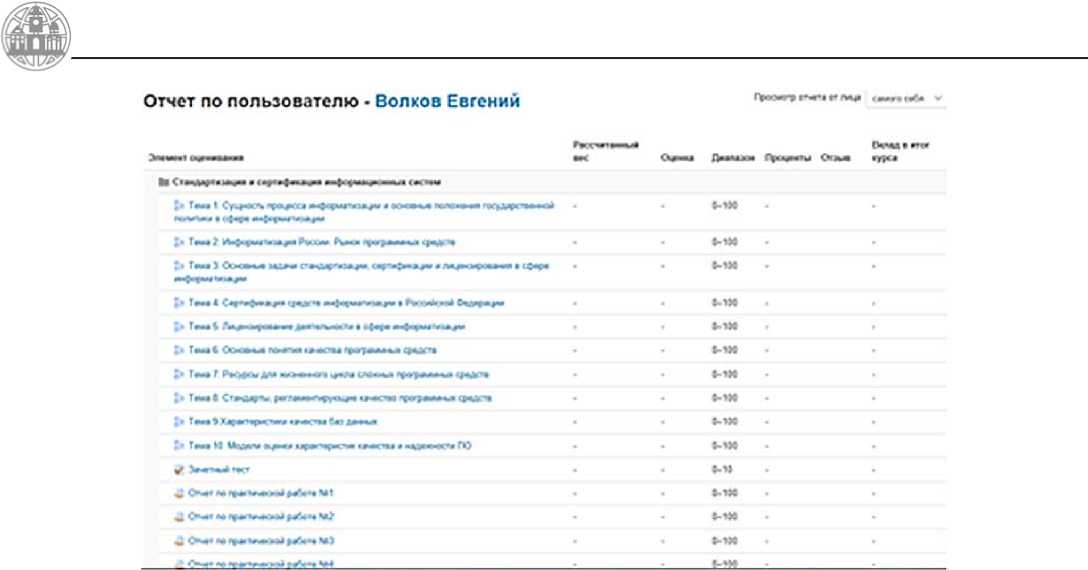Click the lesson icon for Тема 8
Viewport: 1088px width, 570px height.
[179, 398]
